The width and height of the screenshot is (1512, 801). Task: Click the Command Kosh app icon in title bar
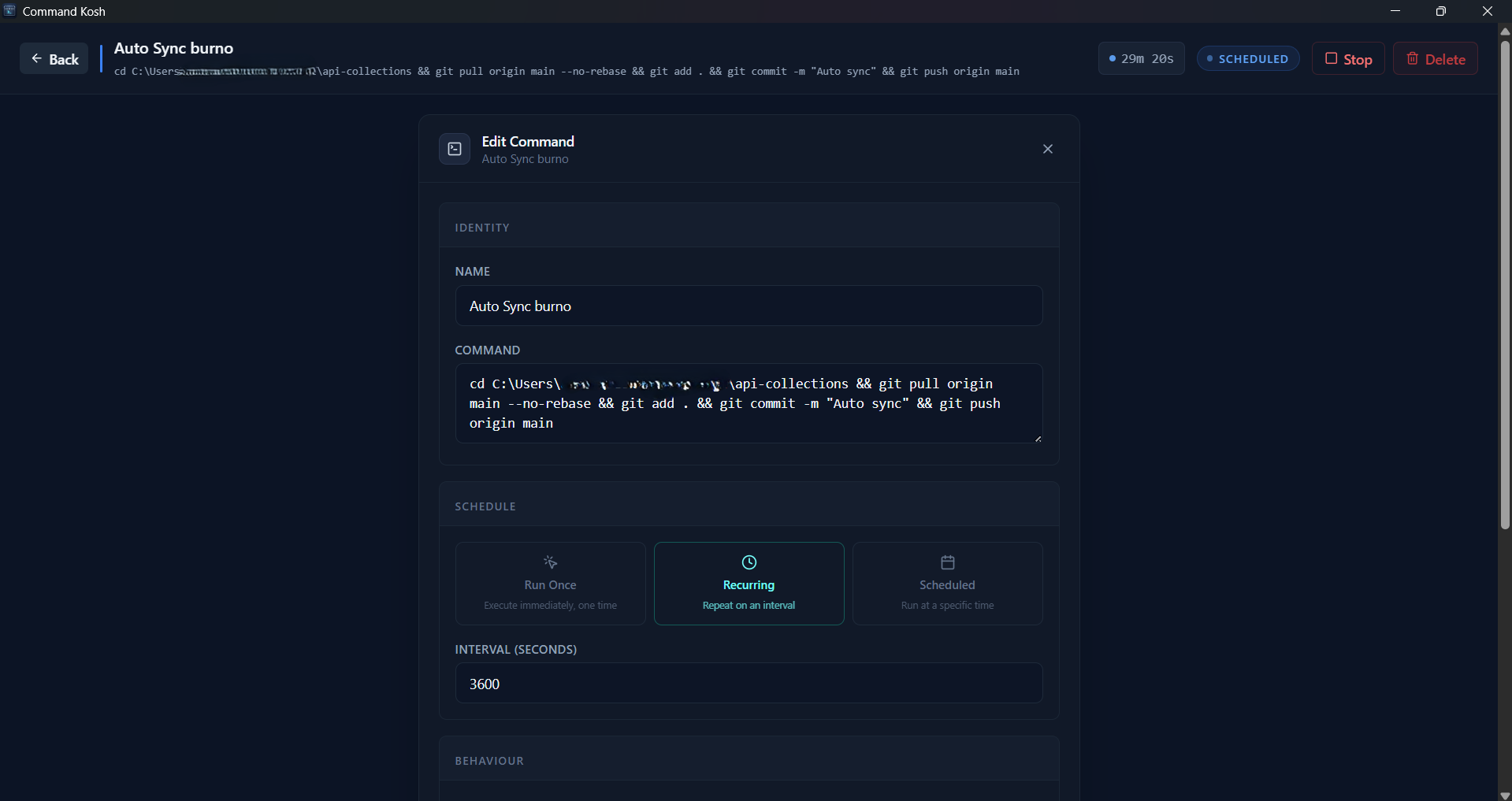[9, 11]
